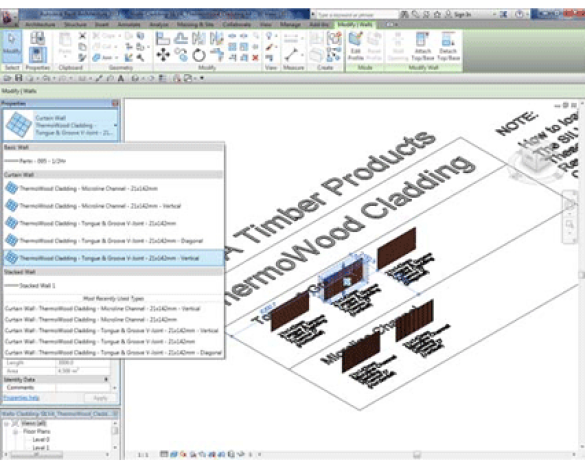Click the Text tool A icon
The image size is (585, 471).
[x=121, y=78]
